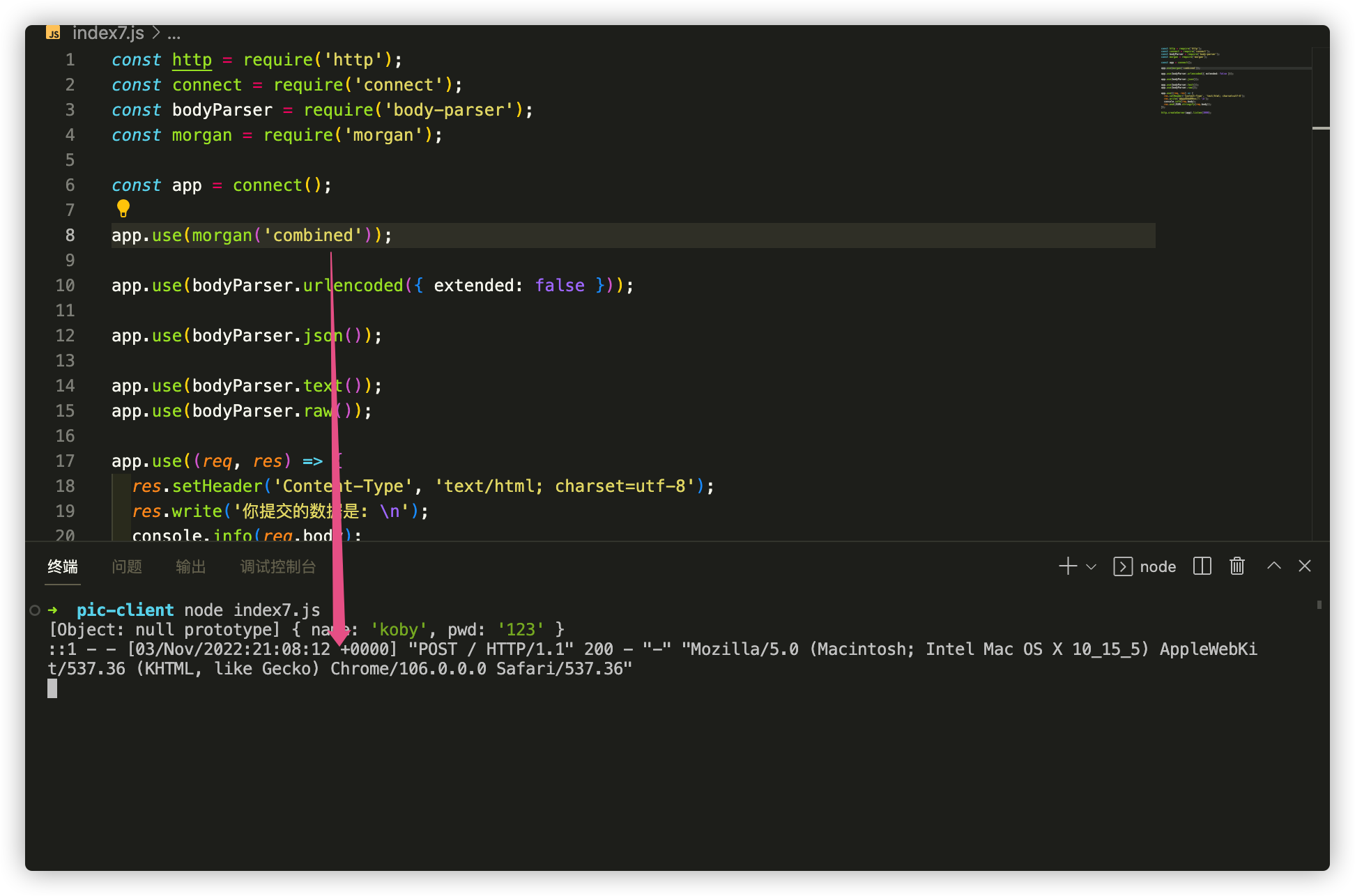Click line number 17 in gutter
This screenshot has width=1355, height=896.
click(65, 461)
